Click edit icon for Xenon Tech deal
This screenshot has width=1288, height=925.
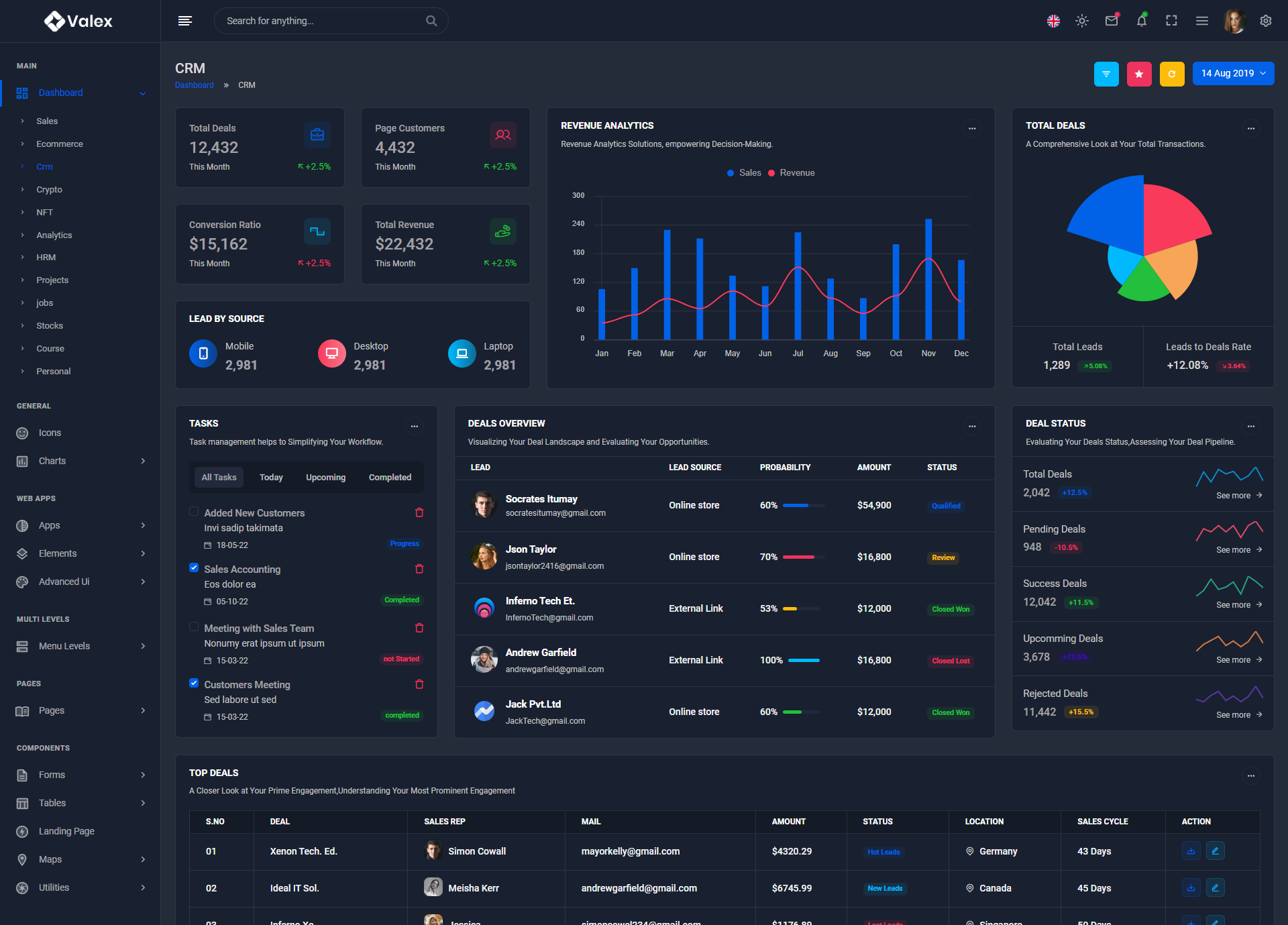pos(1215,851)
